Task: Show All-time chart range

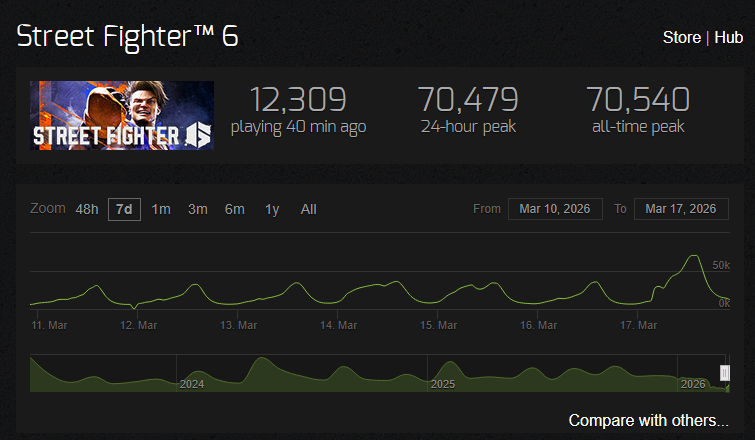Action: [309, 209]
